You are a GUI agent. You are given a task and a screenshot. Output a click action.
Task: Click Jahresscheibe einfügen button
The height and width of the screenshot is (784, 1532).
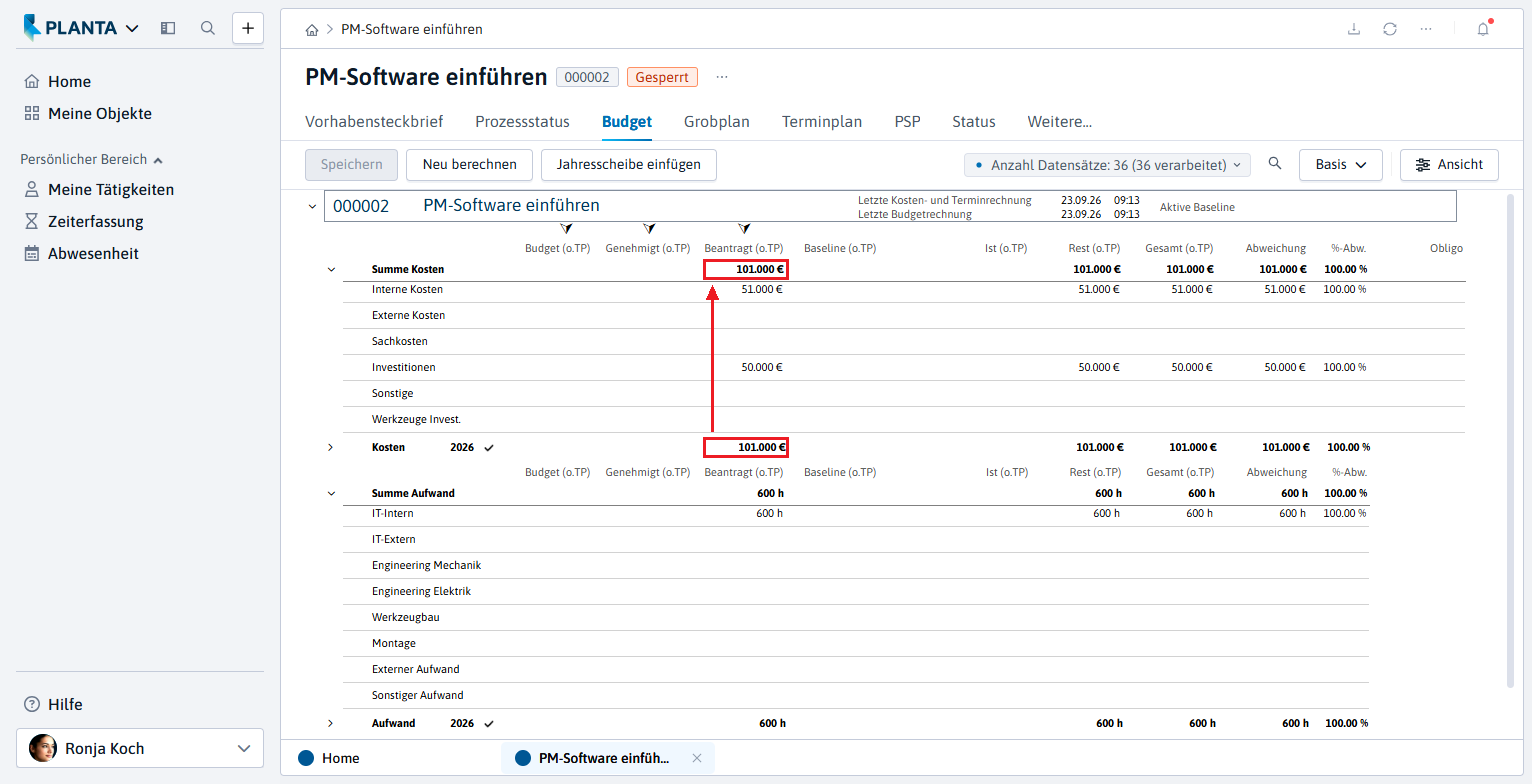click(629, 165)
